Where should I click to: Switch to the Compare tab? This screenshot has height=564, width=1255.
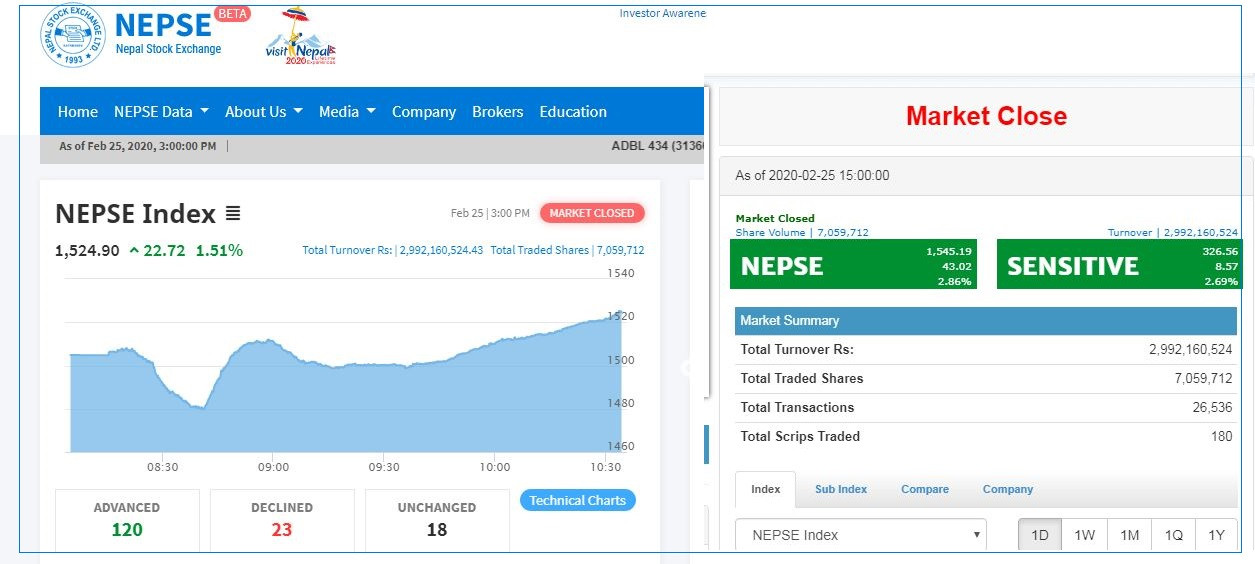(x=925, y=489)
